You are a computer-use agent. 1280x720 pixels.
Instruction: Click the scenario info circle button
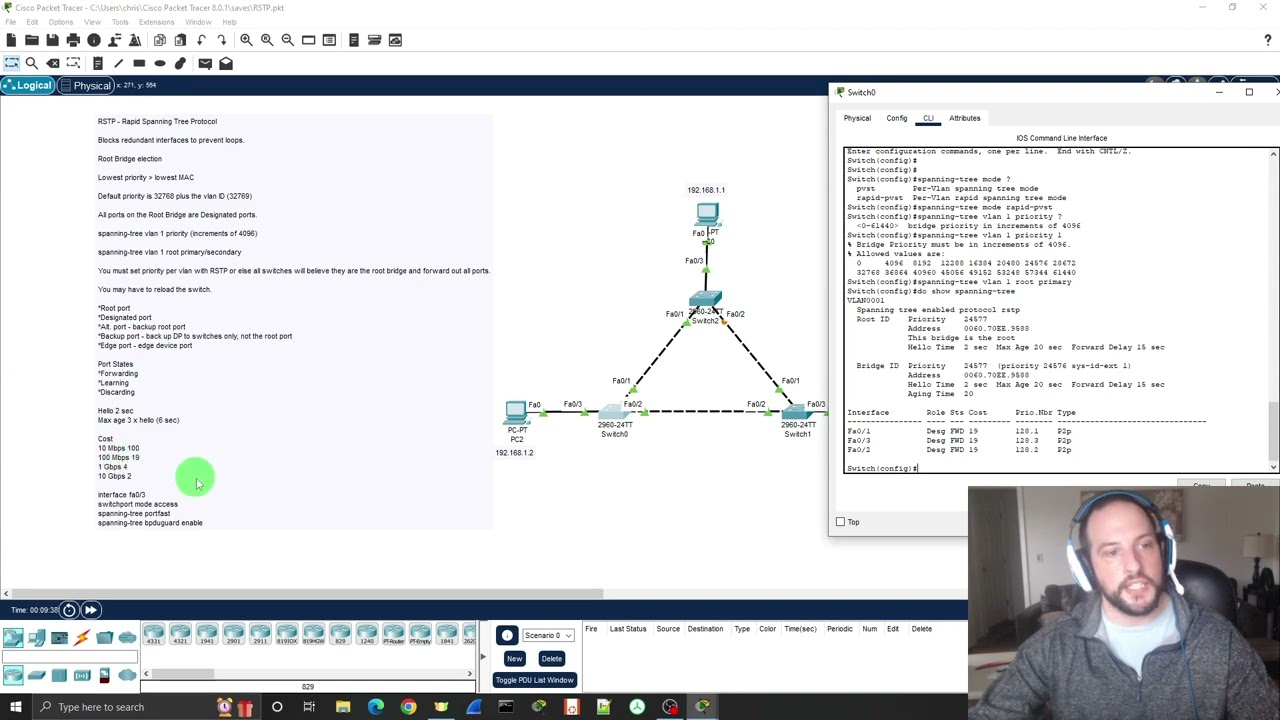click(507, 636)
